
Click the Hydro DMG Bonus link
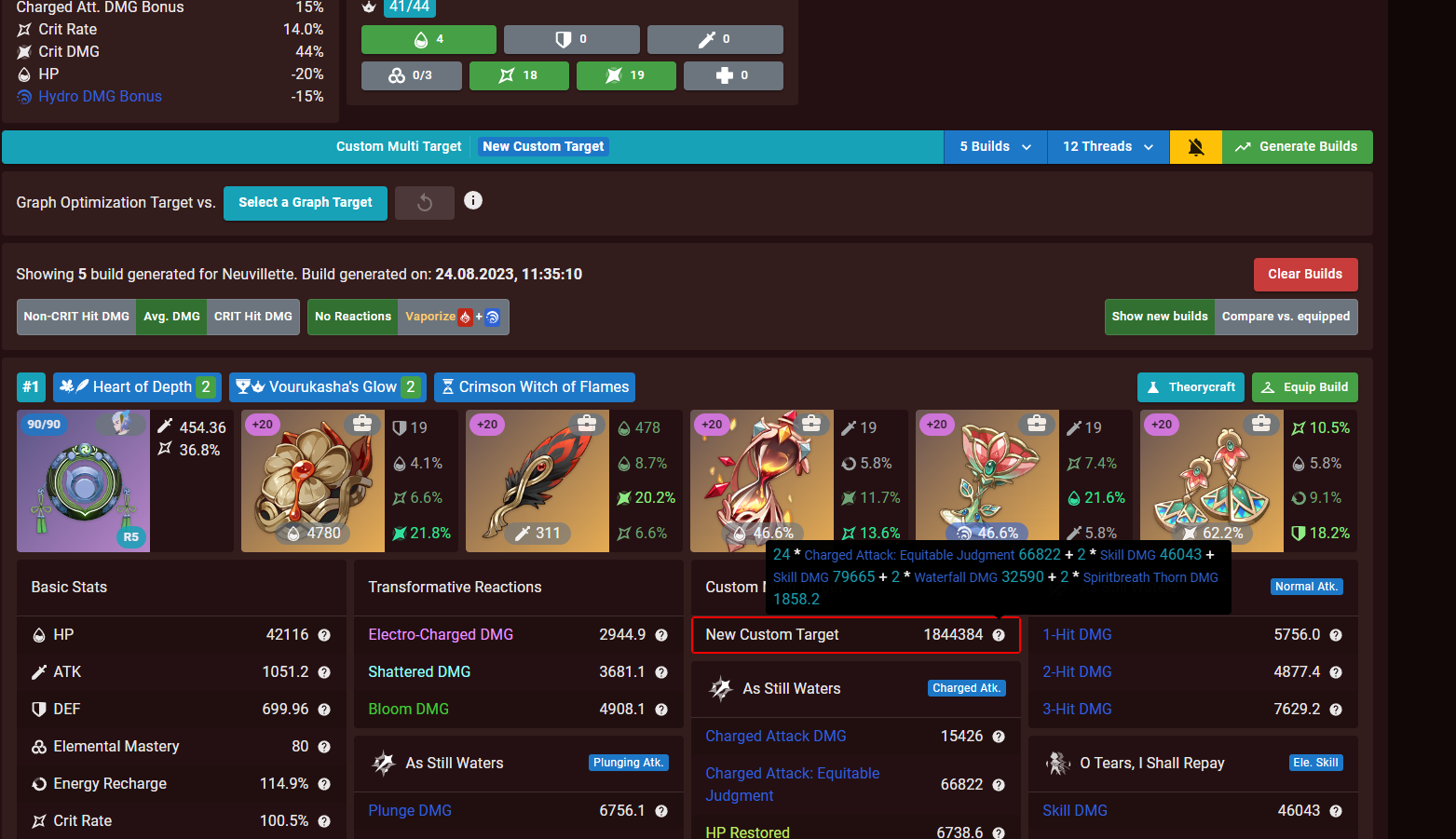click(x=100, y=97)
